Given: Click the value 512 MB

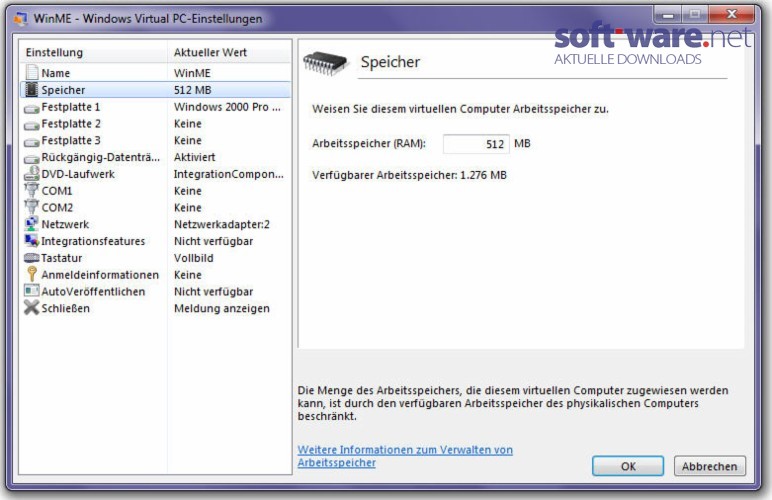Looking at the screenshot, I should click(193, 90).
